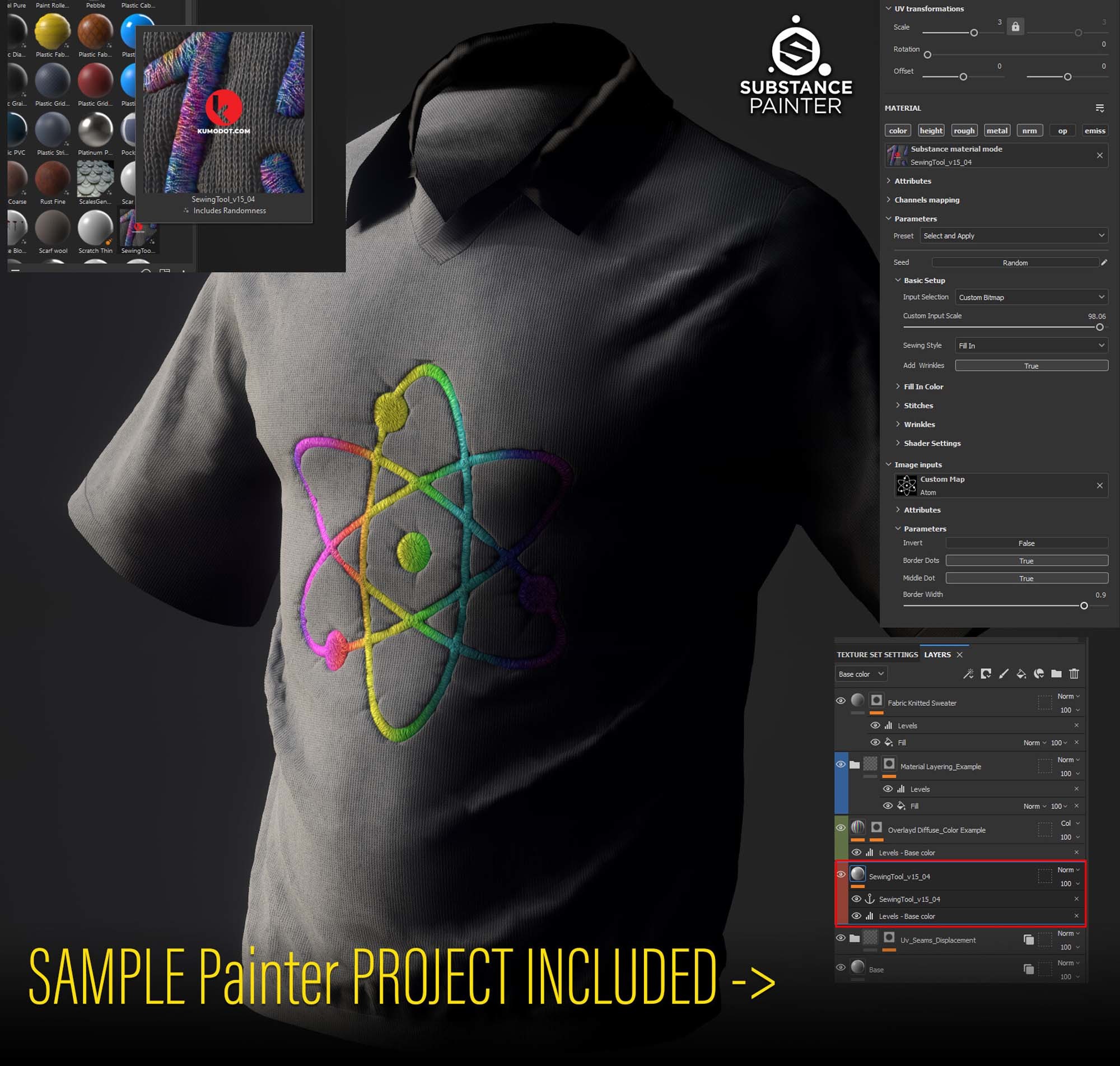Create a new folder in Layers panel

point(1056,674)
